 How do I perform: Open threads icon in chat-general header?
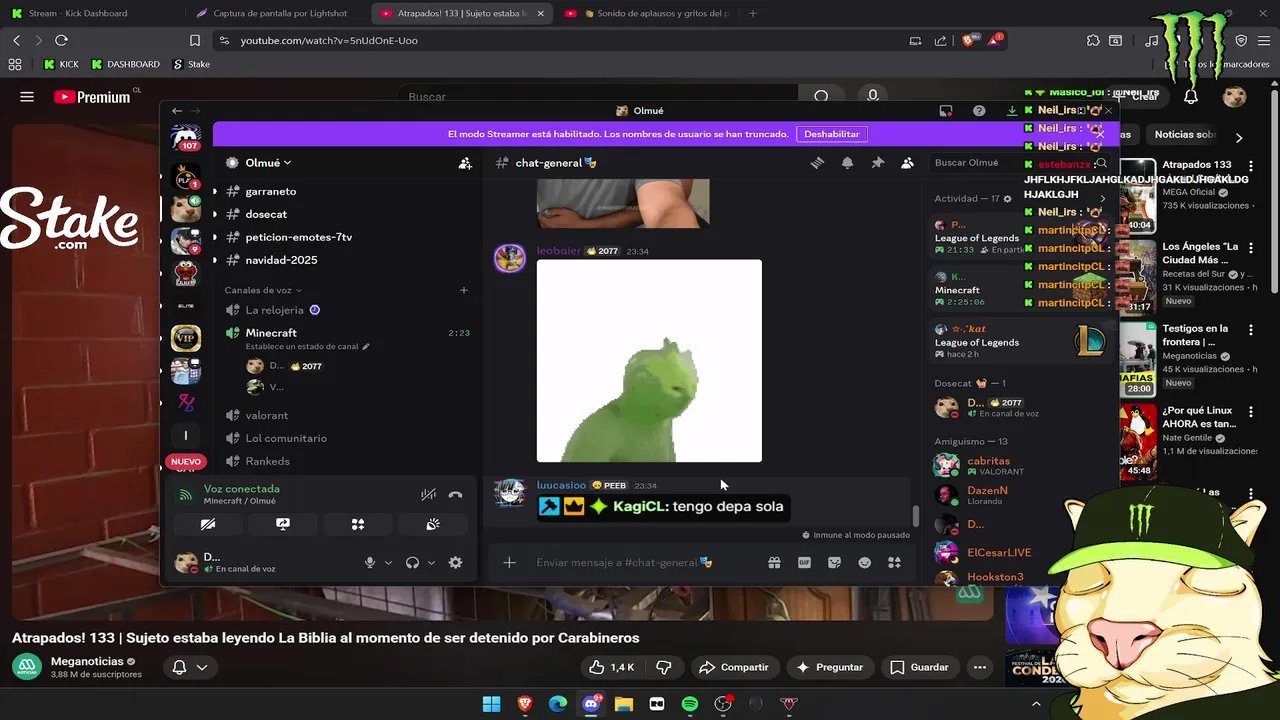pos(817,163)
